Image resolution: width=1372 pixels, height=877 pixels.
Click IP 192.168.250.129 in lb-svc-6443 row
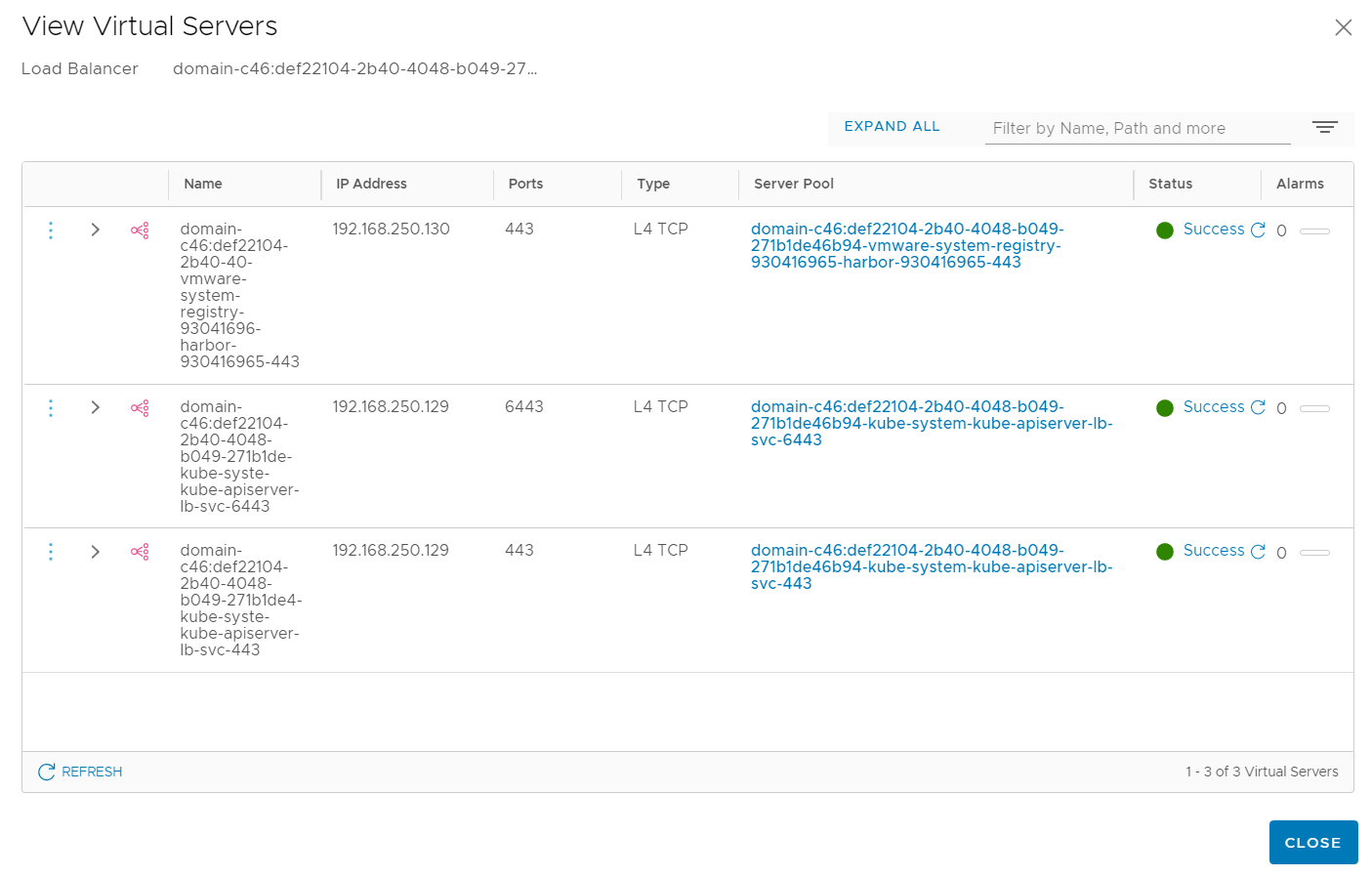(391, 407)
